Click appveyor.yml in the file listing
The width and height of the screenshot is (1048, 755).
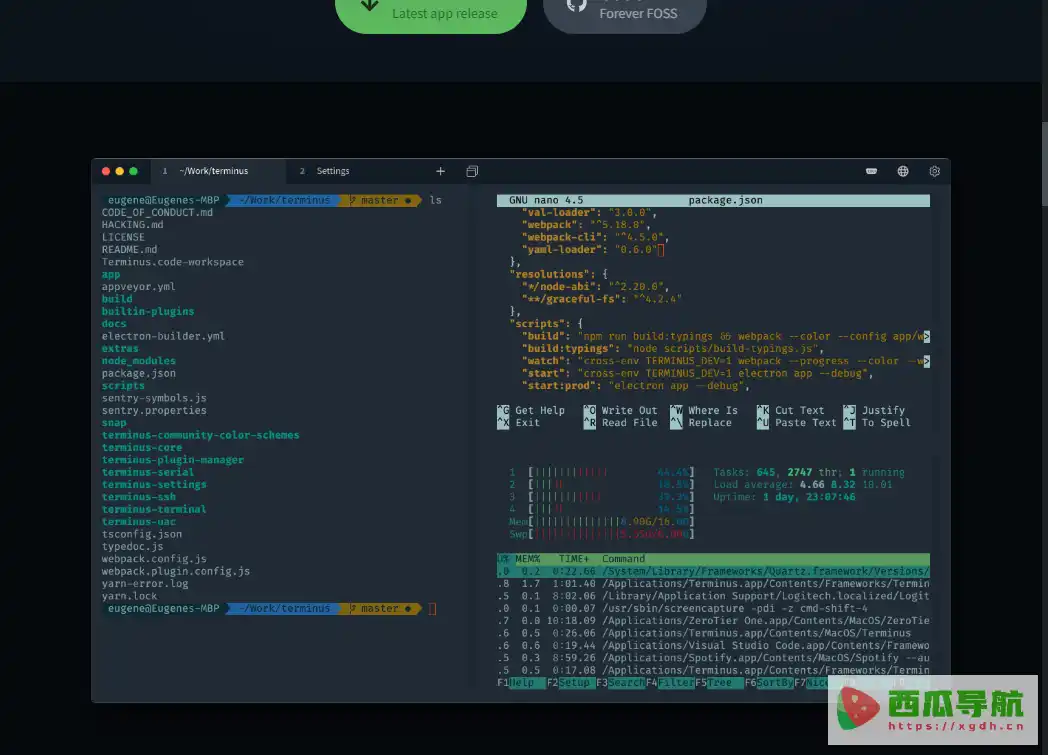(x=138, y=287)
